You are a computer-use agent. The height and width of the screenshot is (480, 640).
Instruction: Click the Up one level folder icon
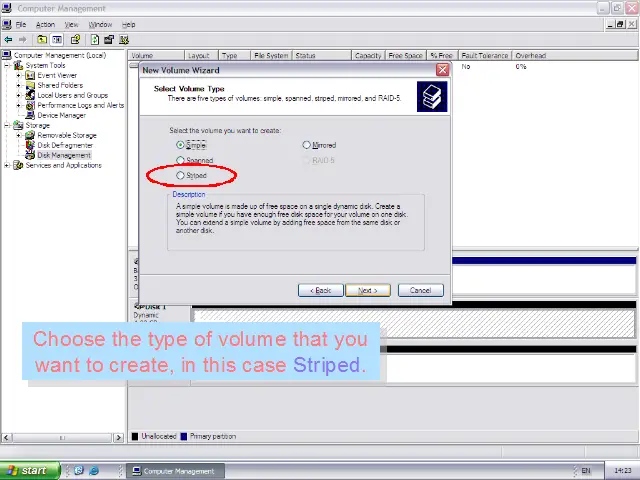coord(42,40)
